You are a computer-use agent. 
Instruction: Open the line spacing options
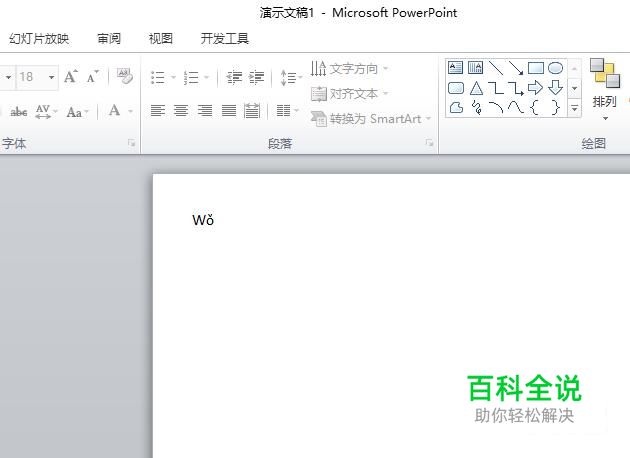click(291, 77)
